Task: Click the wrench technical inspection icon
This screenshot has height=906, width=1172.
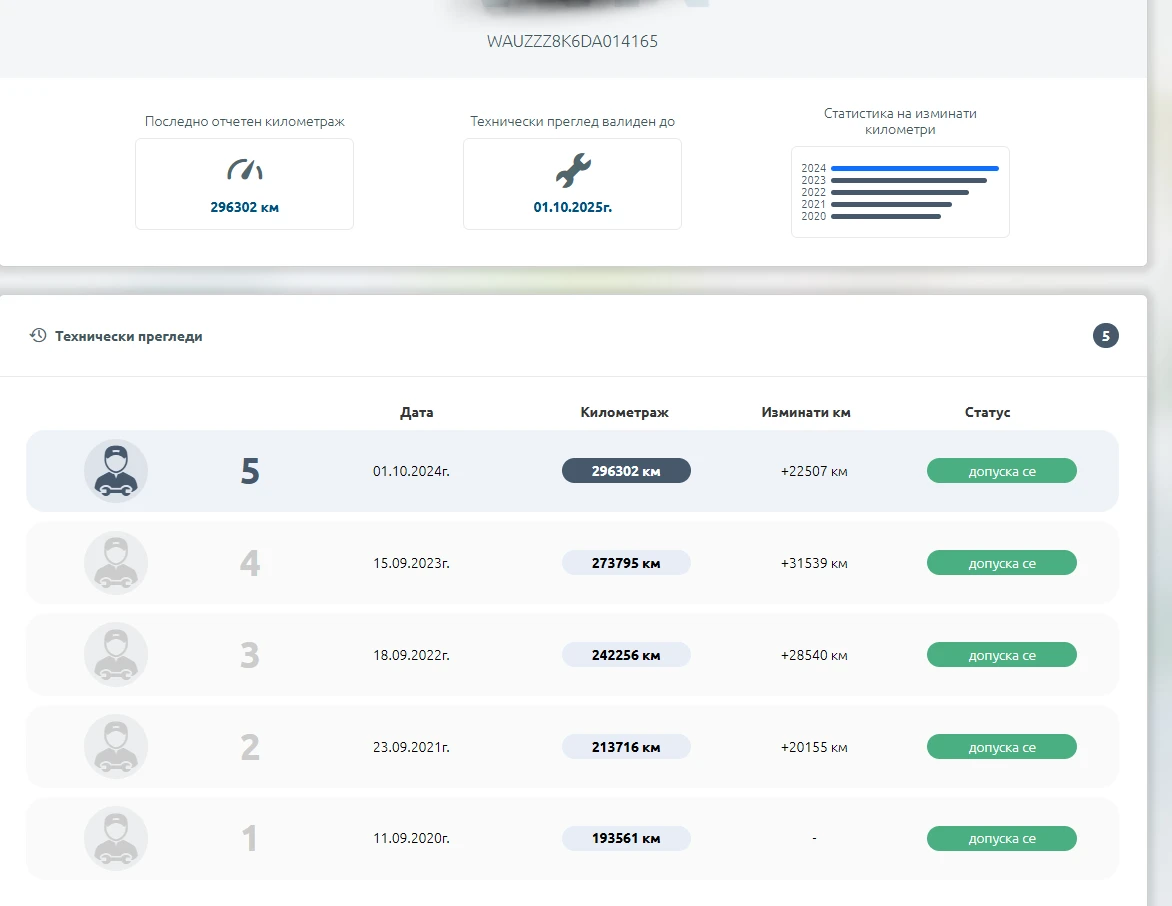Action: click(573, 171)
